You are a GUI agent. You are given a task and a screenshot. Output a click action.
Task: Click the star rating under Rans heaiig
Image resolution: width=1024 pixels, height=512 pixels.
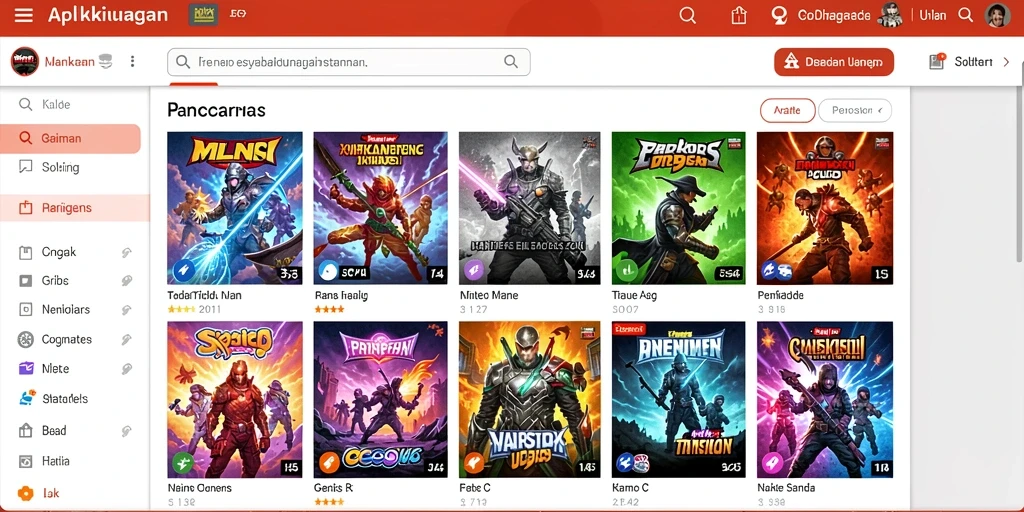(330, 309)
